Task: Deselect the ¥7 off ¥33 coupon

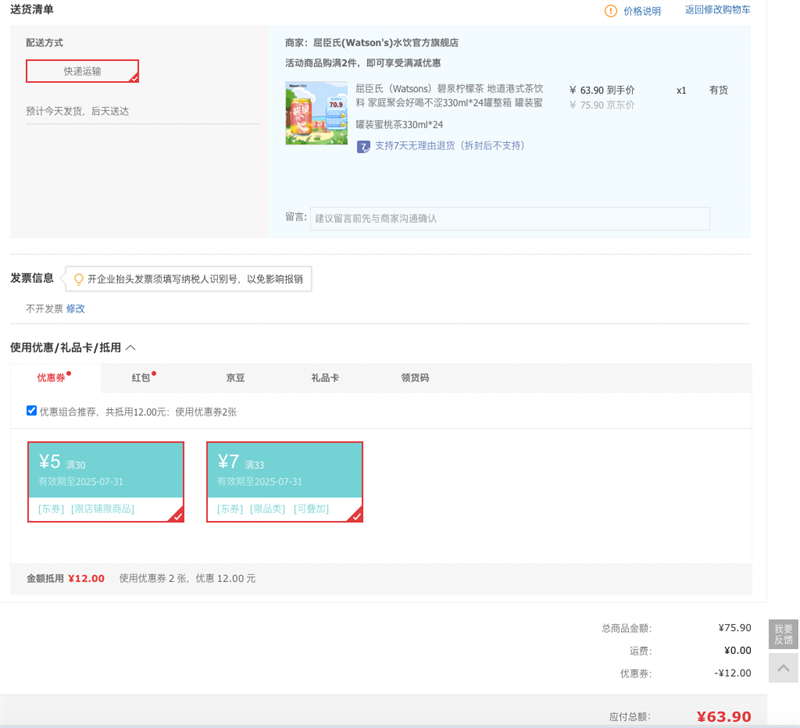Action: [284, 482]
